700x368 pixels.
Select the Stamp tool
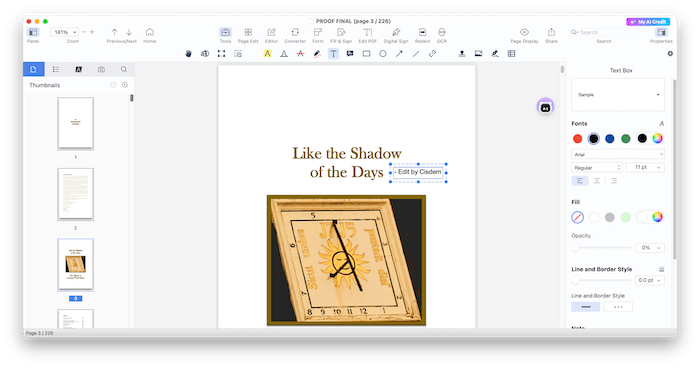[x=462, y=54]
